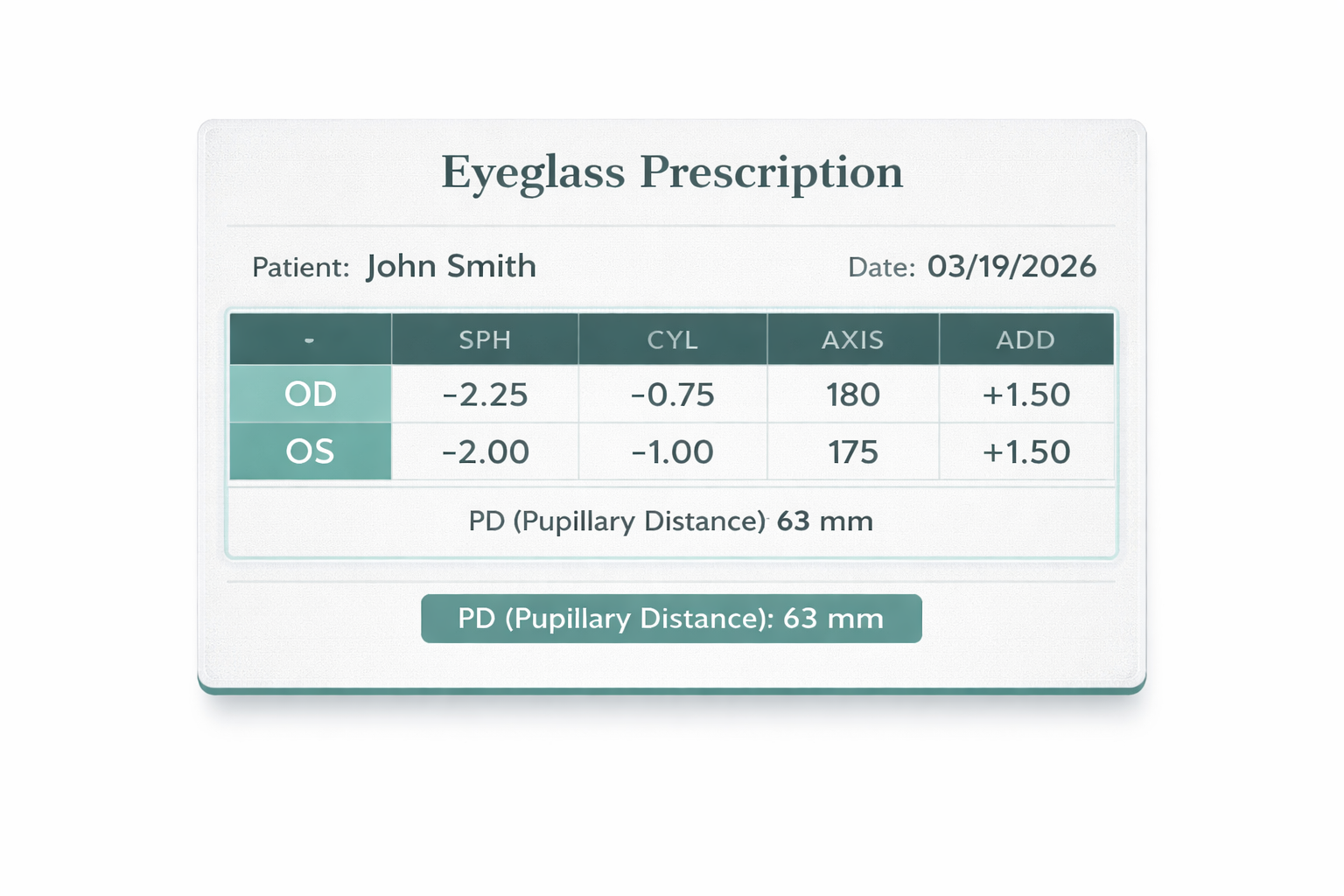Select the OS row ADD value
This screenshot has height=896, width=1344.
1025,452
